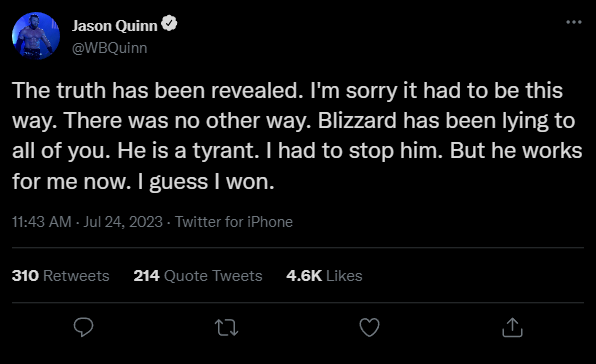Click the tweet text starting 'The truth'
This screenshot has height=364, width=596.
pyautogui.click(x=297, y=136)
